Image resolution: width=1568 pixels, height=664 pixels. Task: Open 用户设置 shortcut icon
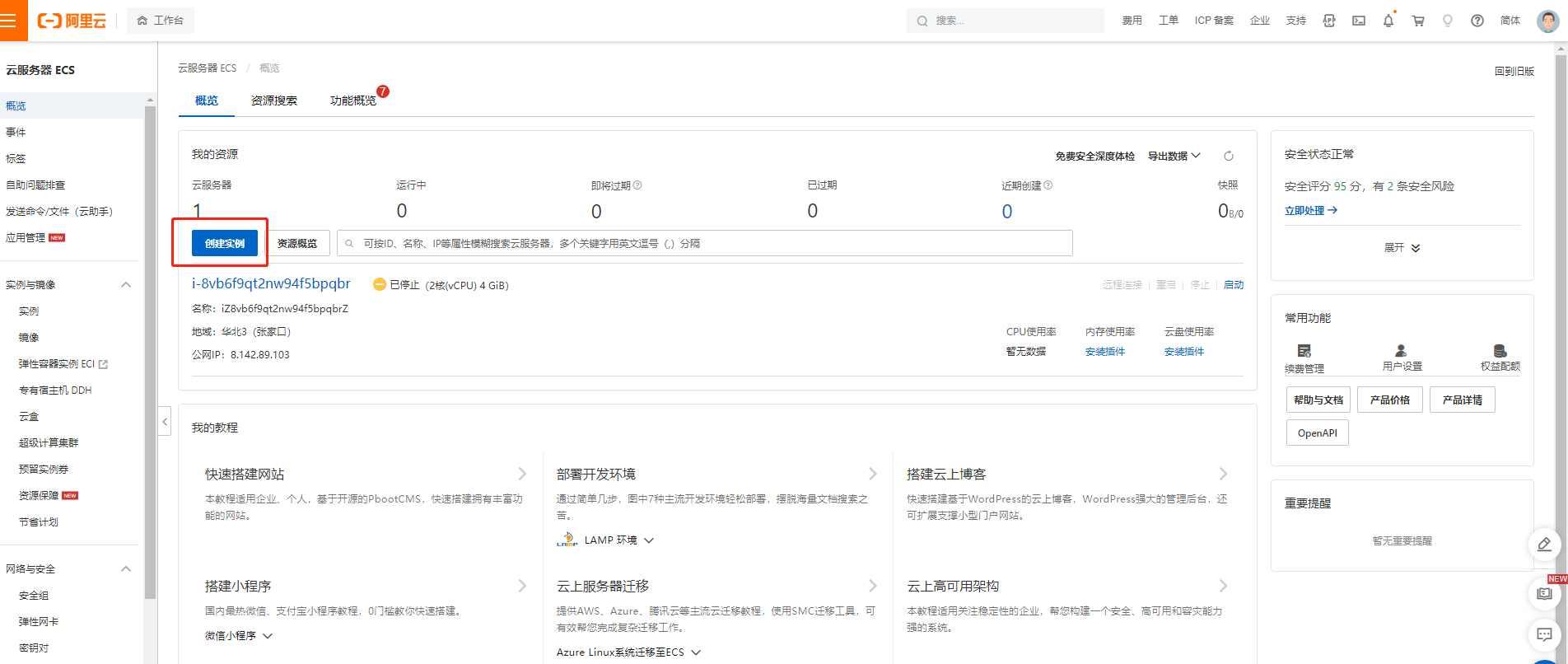point(1402,351)
